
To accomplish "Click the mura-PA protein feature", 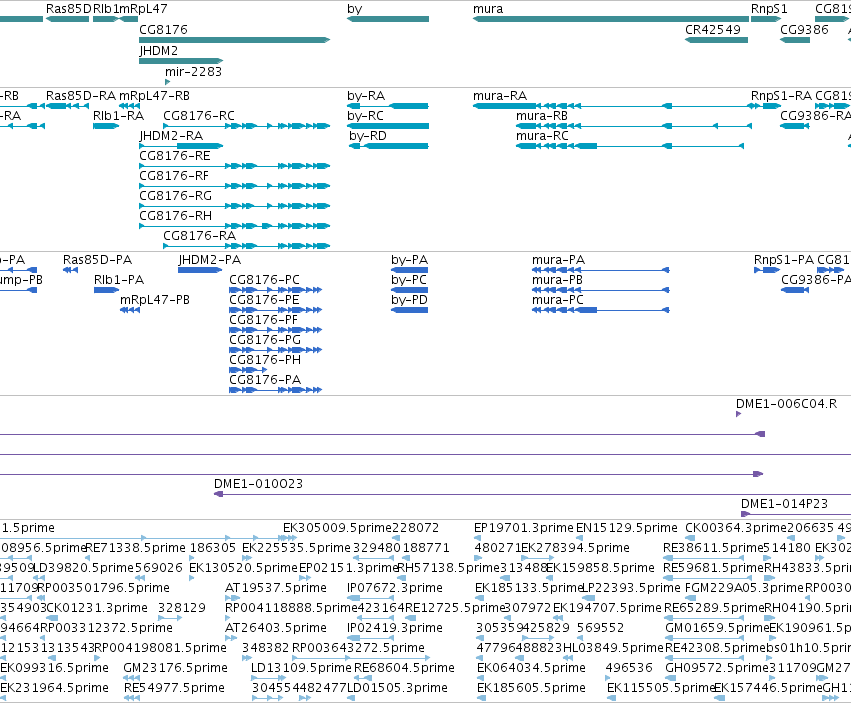I will click(601, 270).
